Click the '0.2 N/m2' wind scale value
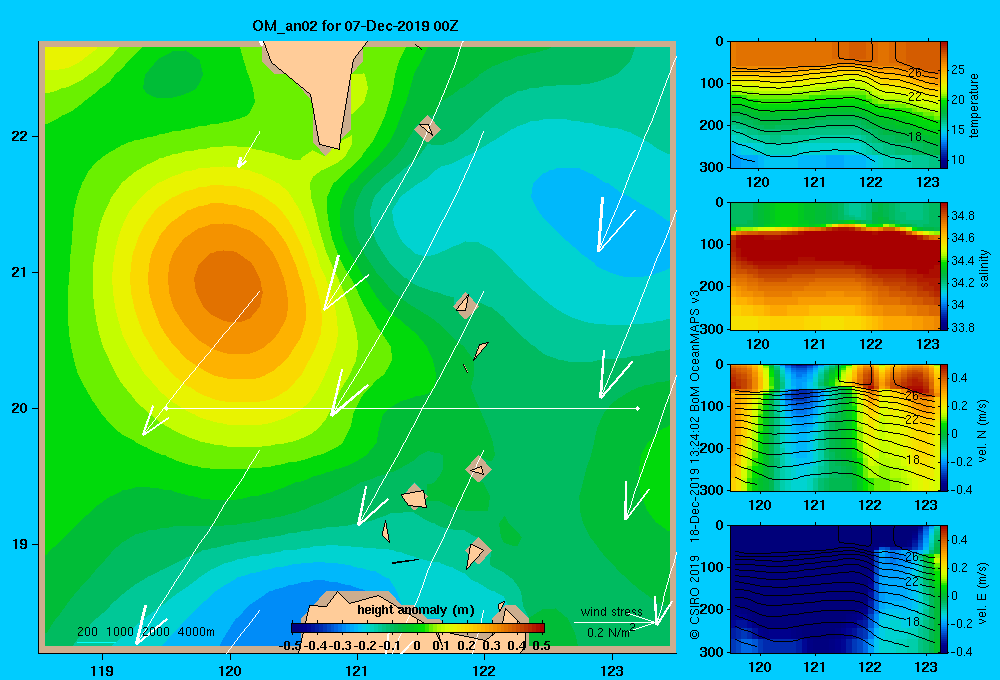 611,632
